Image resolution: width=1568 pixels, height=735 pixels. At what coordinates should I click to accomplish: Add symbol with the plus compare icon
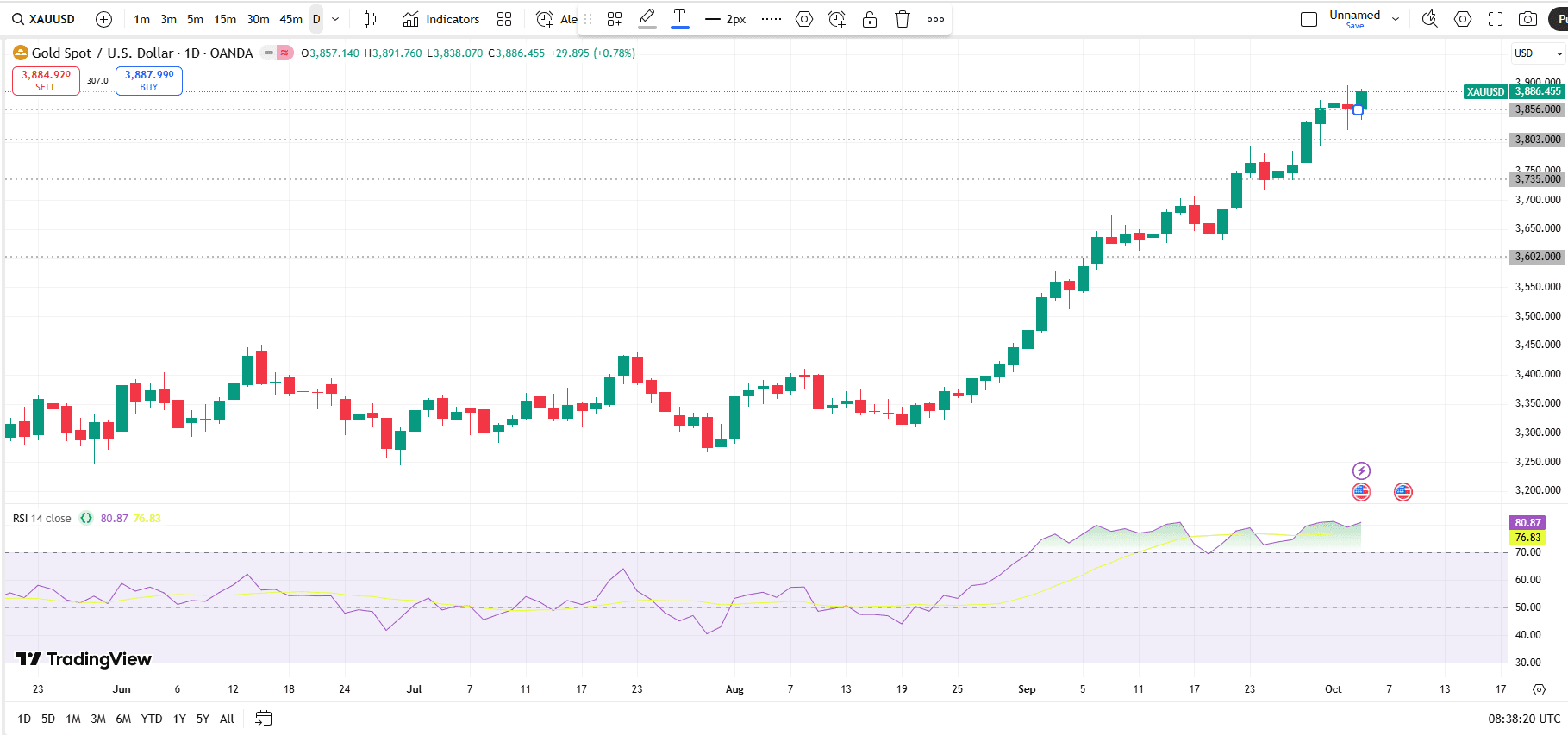tap(103, 19)
